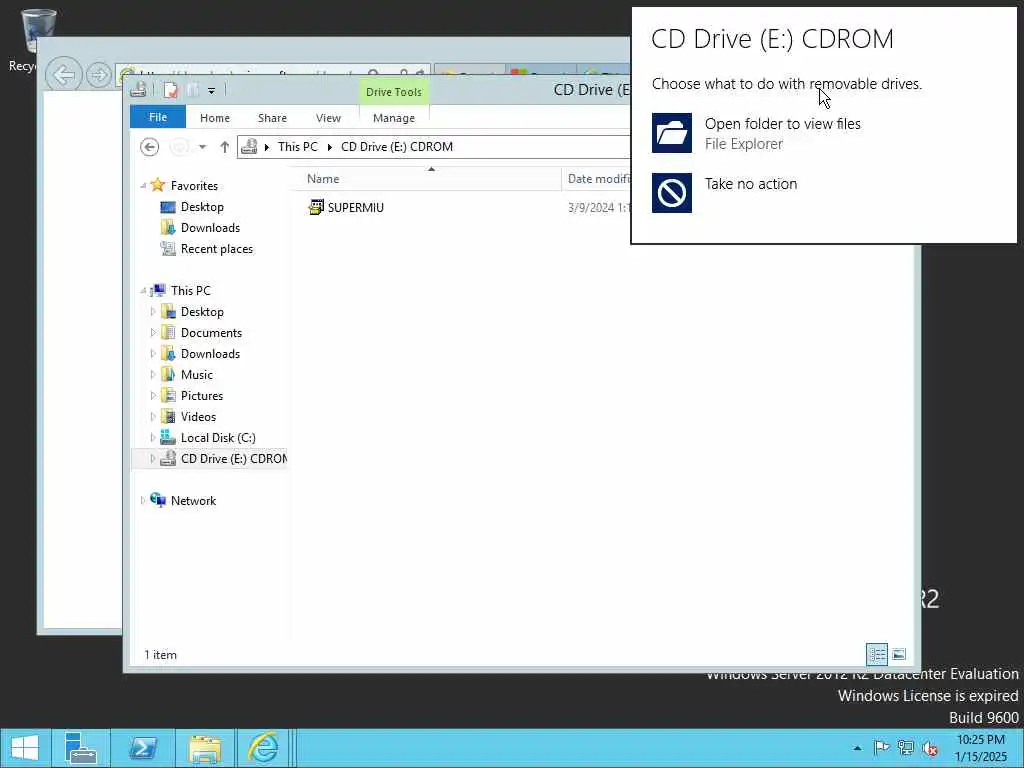
Task: Open Videos folder in navigation pane
Action: pos(198,417)
